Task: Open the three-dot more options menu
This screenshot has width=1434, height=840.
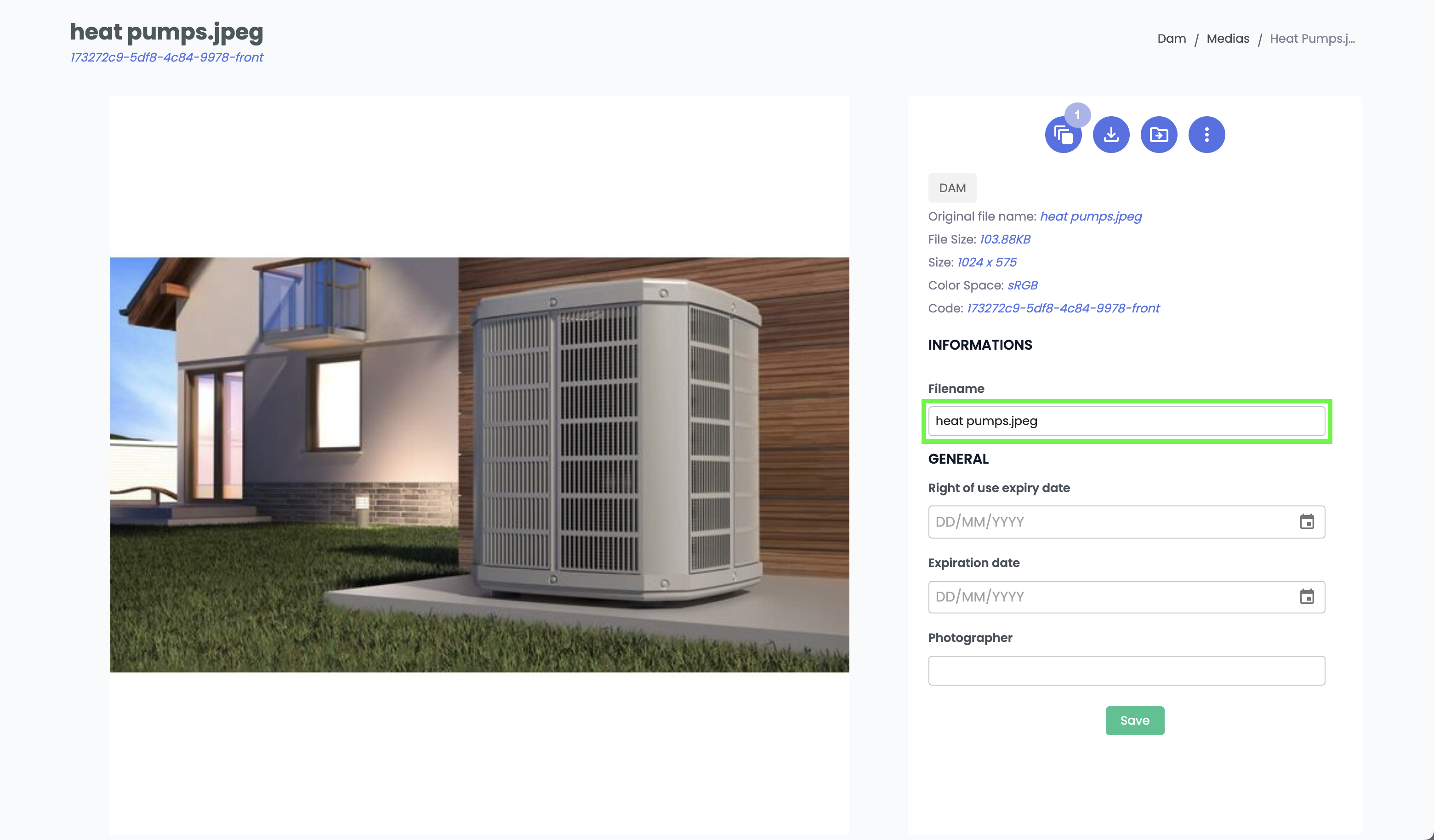Action: click(1206, 135)
